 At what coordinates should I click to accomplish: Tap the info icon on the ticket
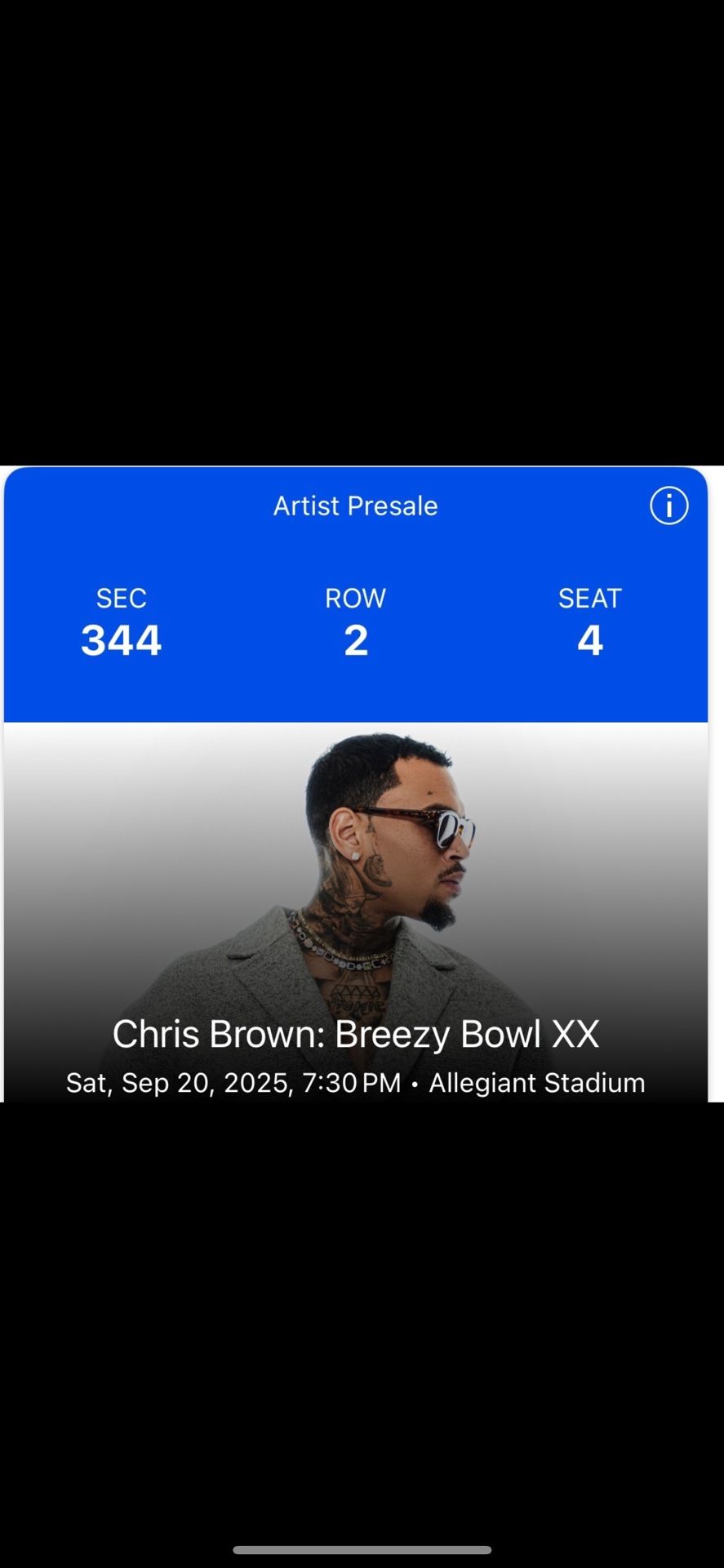pyautogui.click(x=668, y=506)
